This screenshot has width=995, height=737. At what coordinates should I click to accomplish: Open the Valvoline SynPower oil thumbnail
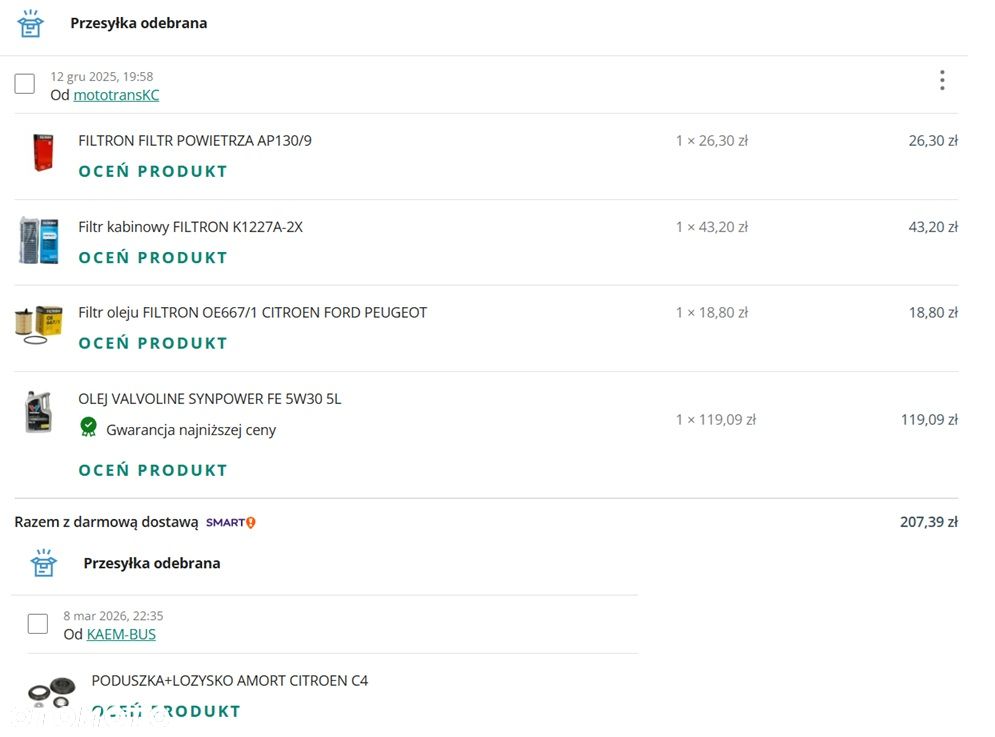pyautogui.click(x=38, y=413)
